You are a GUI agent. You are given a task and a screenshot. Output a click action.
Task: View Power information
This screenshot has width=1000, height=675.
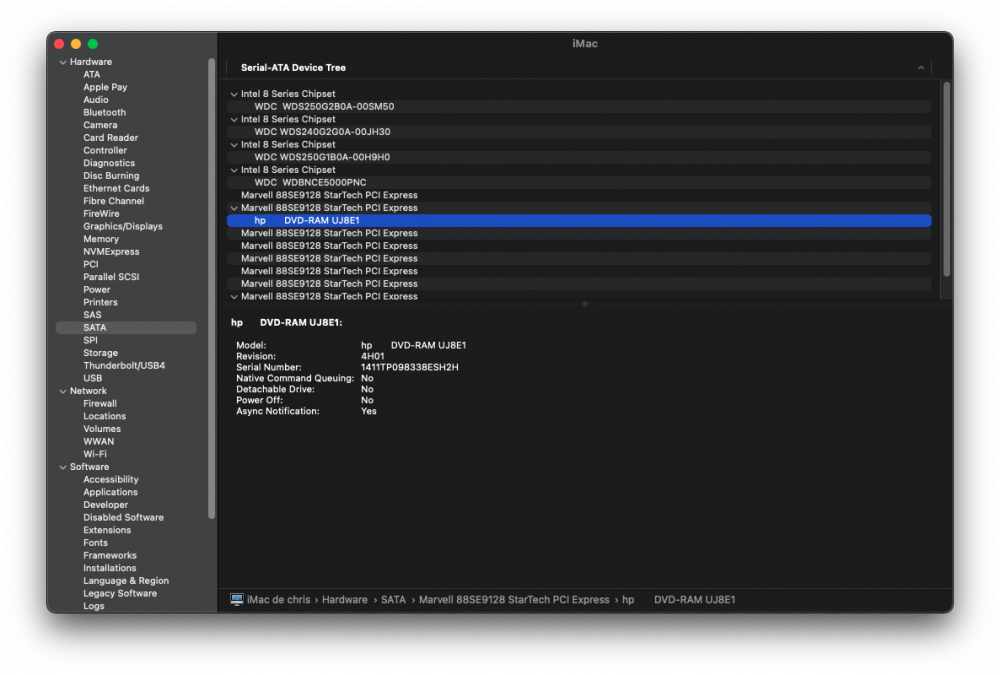click(96, 290)
